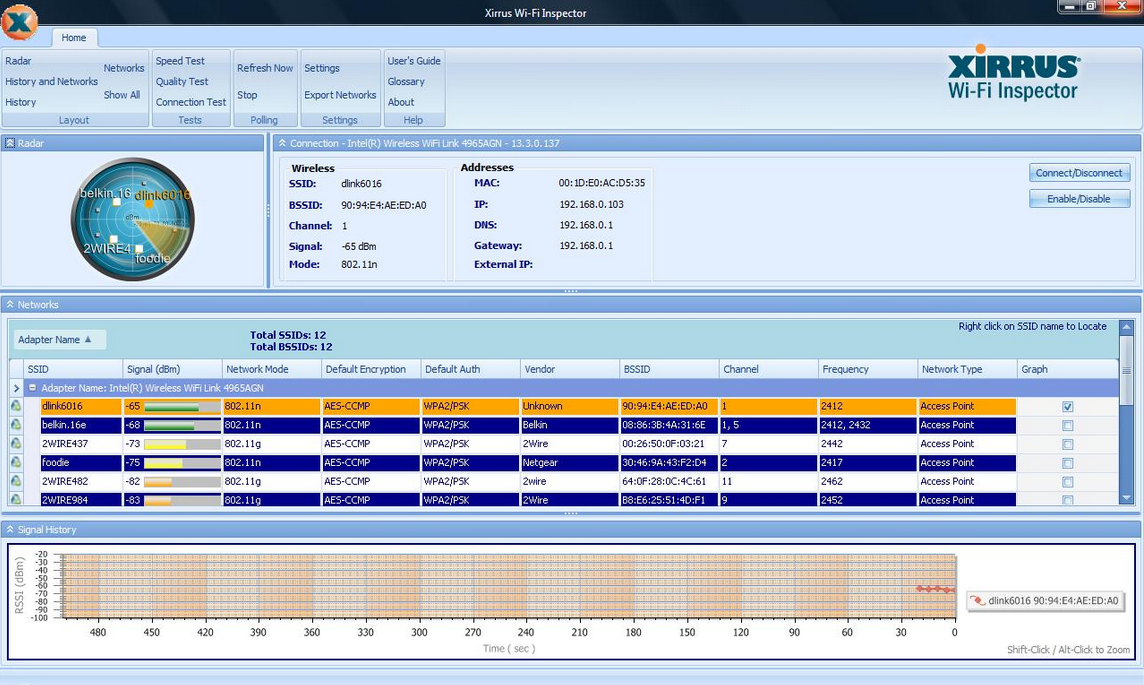Enable graph checkbox for foodie
The width and height of the screenshot is (1144, 685).
[1067, 463]
